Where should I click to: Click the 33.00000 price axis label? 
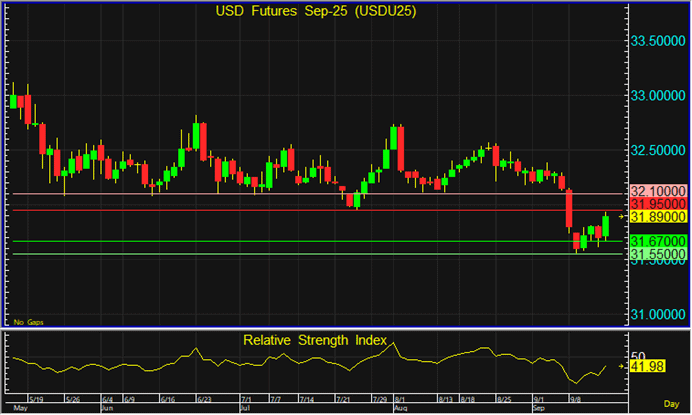coord(658,96)
